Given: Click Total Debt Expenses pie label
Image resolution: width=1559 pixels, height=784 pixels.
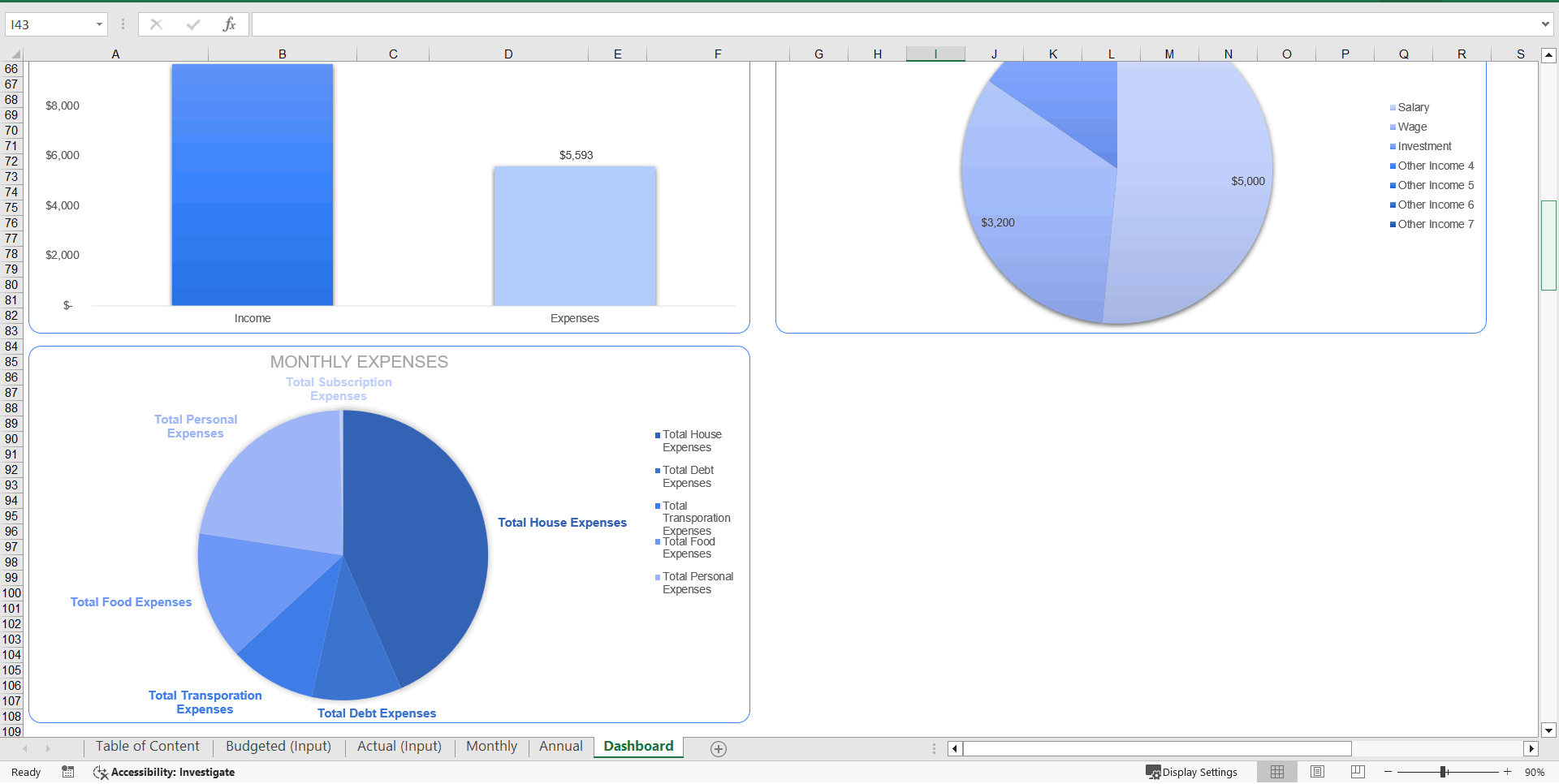Looking at the screenshot, I should tap(377, 713).
